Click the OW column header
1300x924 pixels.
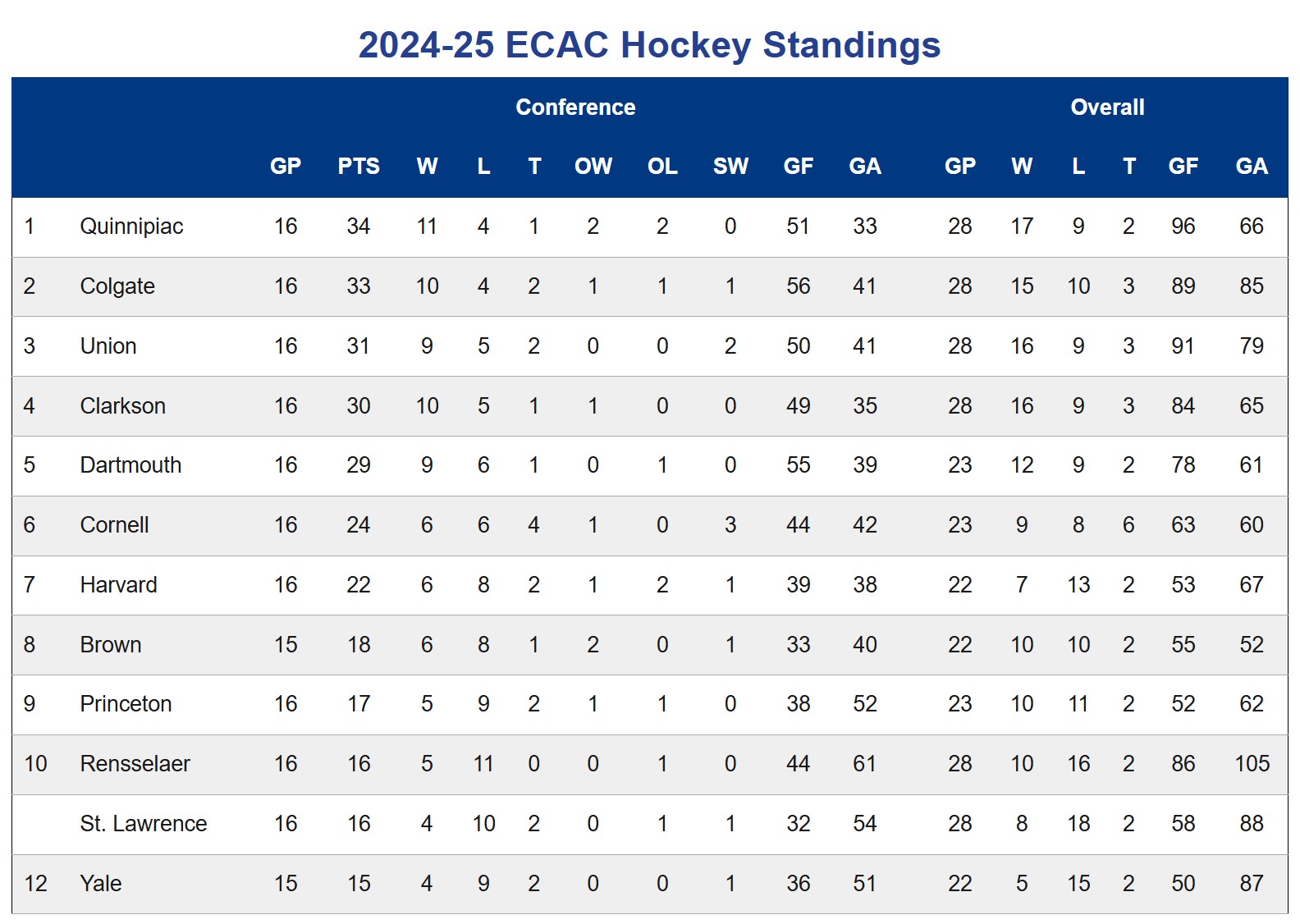click(x=593, y=167)
